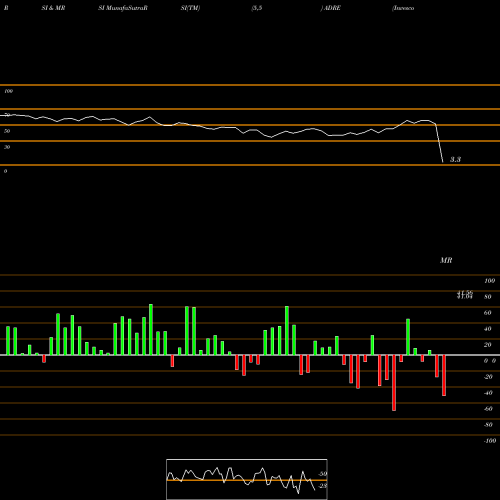Click the 20 label on MR axis
The height and width of the screenshot is (500, 500).
(x=488, y=345)
